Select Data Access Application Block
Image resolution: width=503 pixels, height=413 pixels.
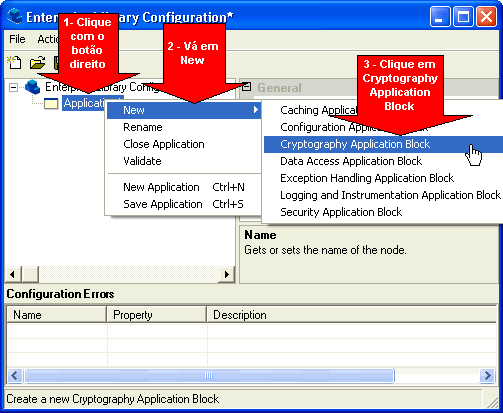pyautogui.click(x=383, y=161)
